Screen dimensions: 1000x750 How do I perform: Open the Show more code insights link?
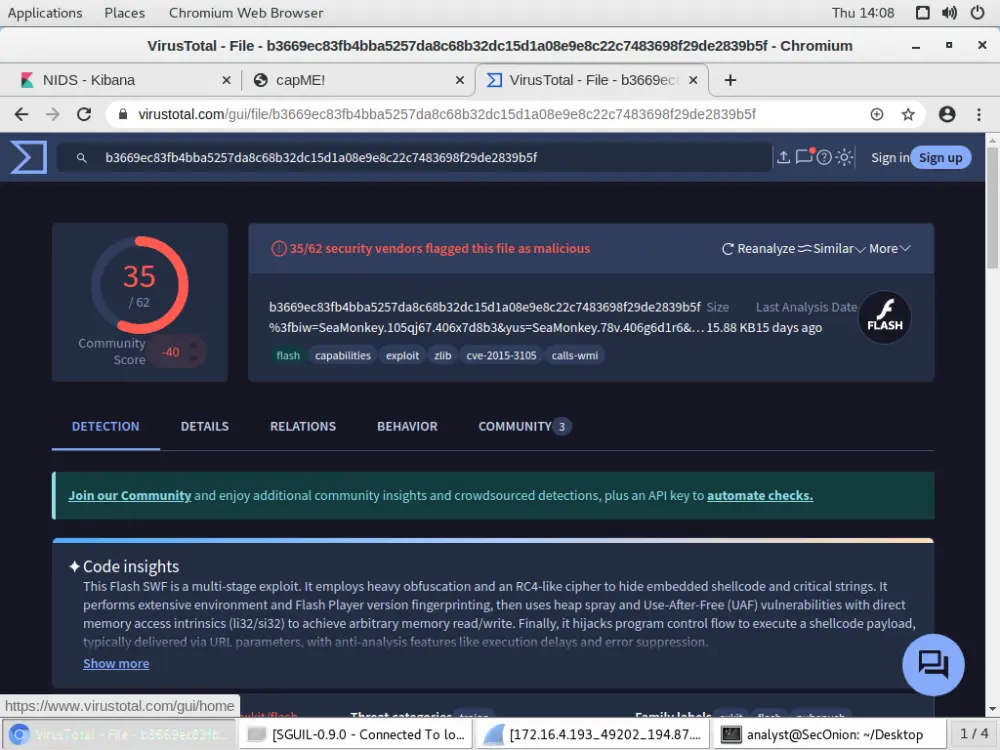(115, 663)
